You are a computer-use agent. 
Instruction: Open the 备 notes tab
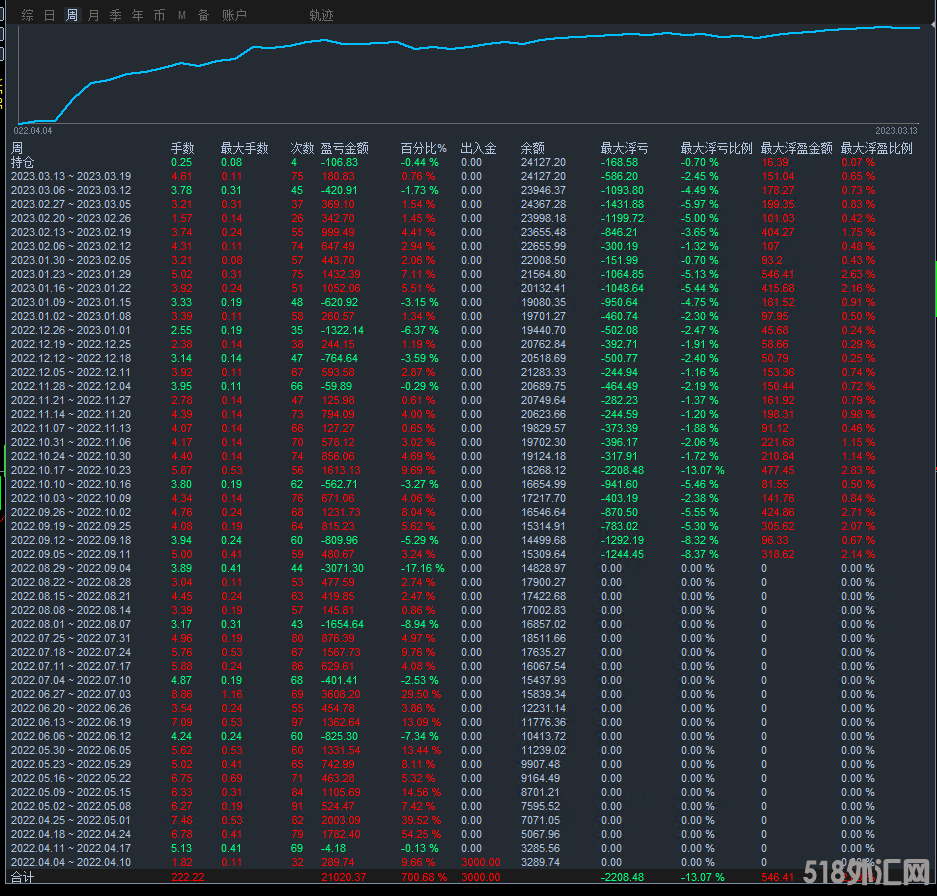pos(203,15)
